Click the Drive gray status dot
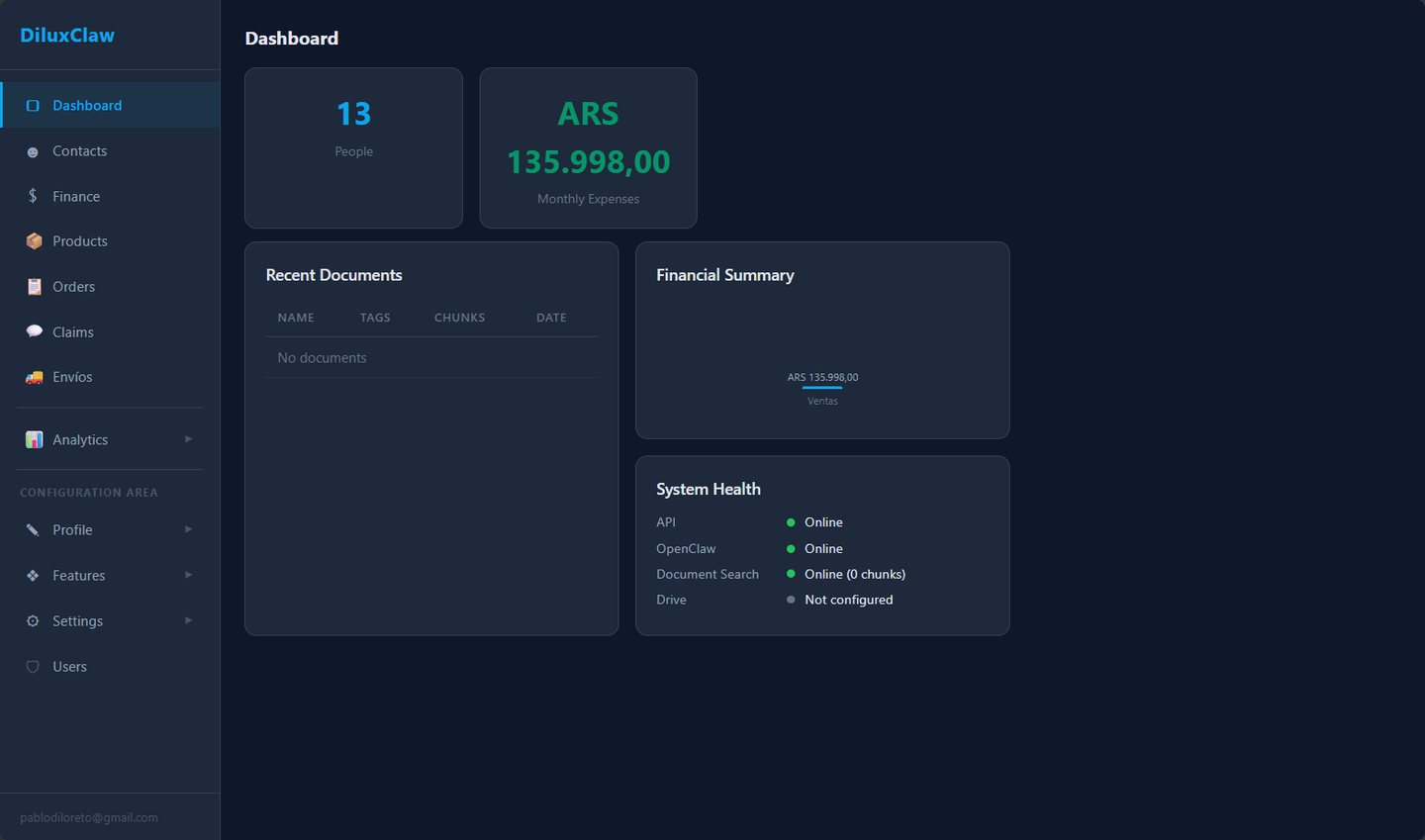The height and width of the screenshot is (840, 1425). coord(791,600)
